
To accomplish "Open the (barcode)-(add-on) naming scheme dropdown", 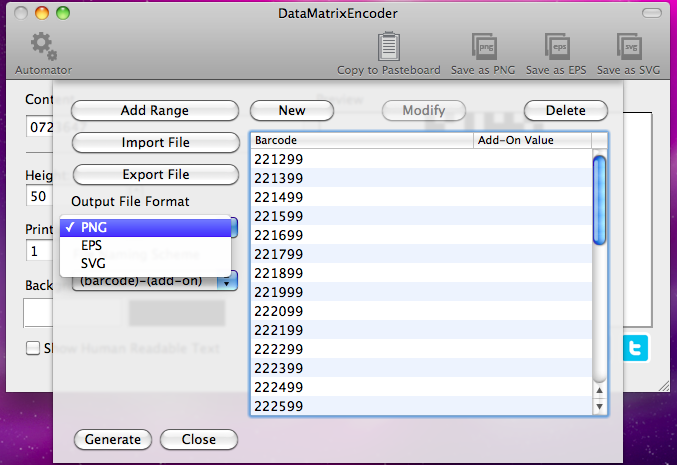I will tap(155, 281).
